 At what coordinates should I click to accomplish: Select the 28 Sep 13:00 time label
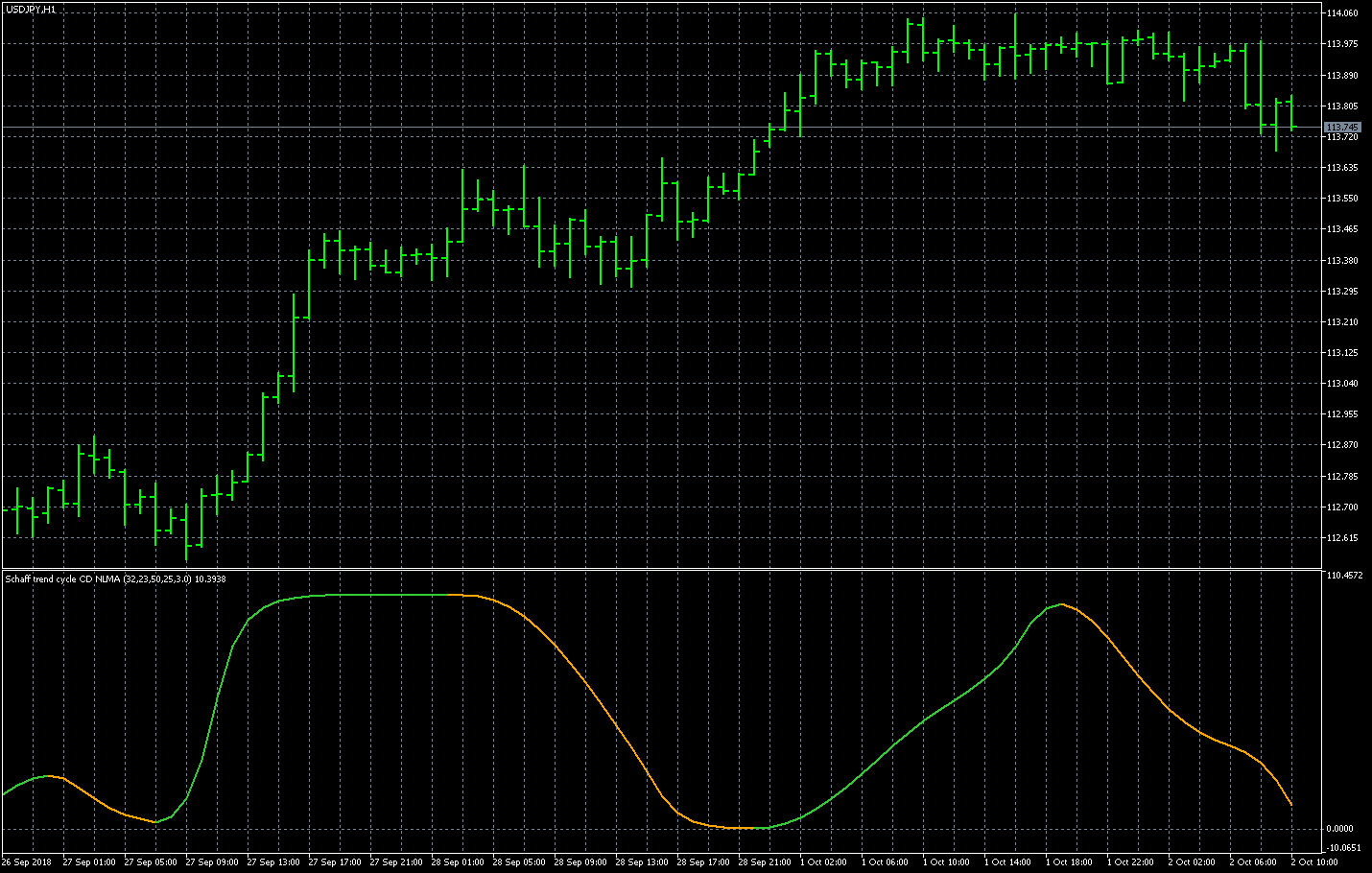[642, 862]
